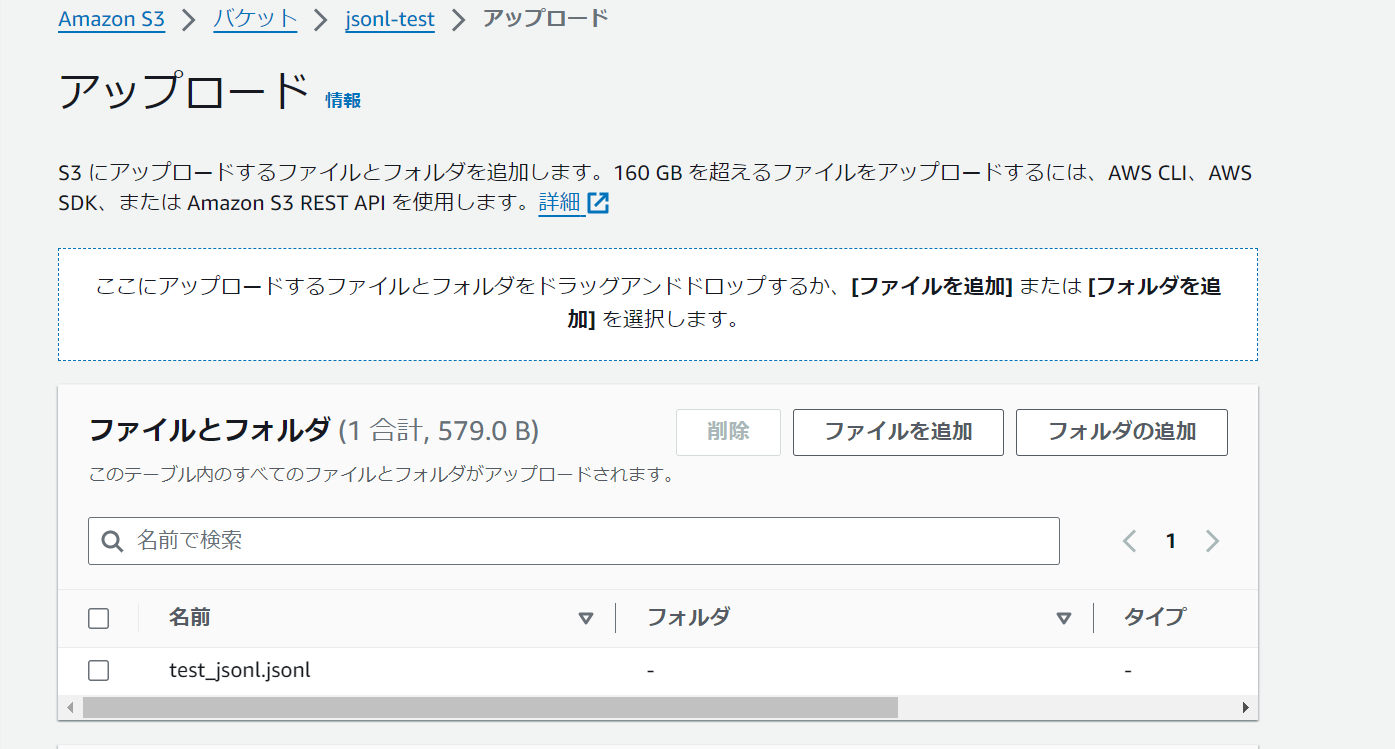This screenshot has height=749, width=1395.
Task: Click the drag-and-drop upload area
Action: click(658, 303)
